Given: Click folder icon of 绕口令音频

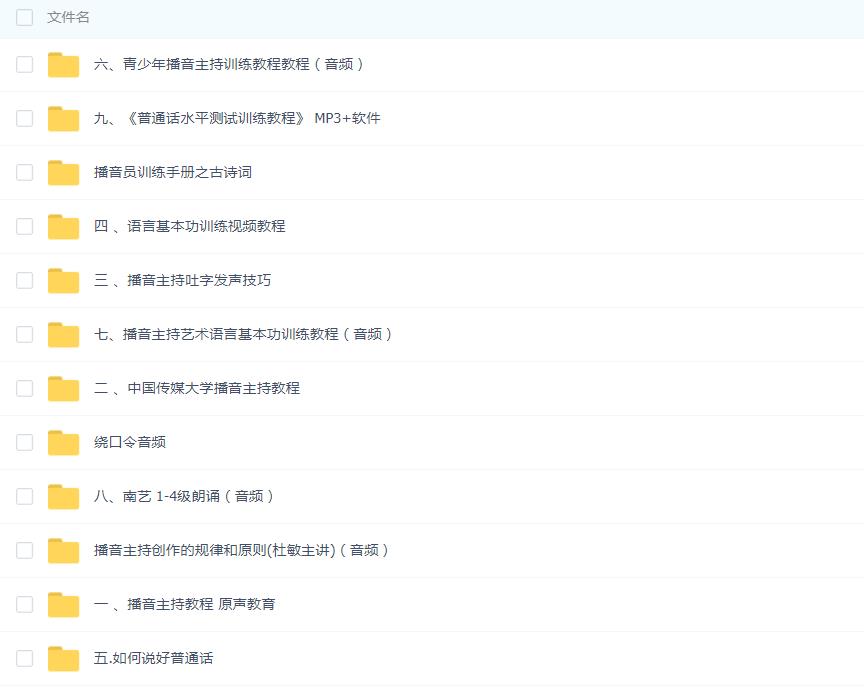Looking at the screenshot, I should [x=63, y=443].
